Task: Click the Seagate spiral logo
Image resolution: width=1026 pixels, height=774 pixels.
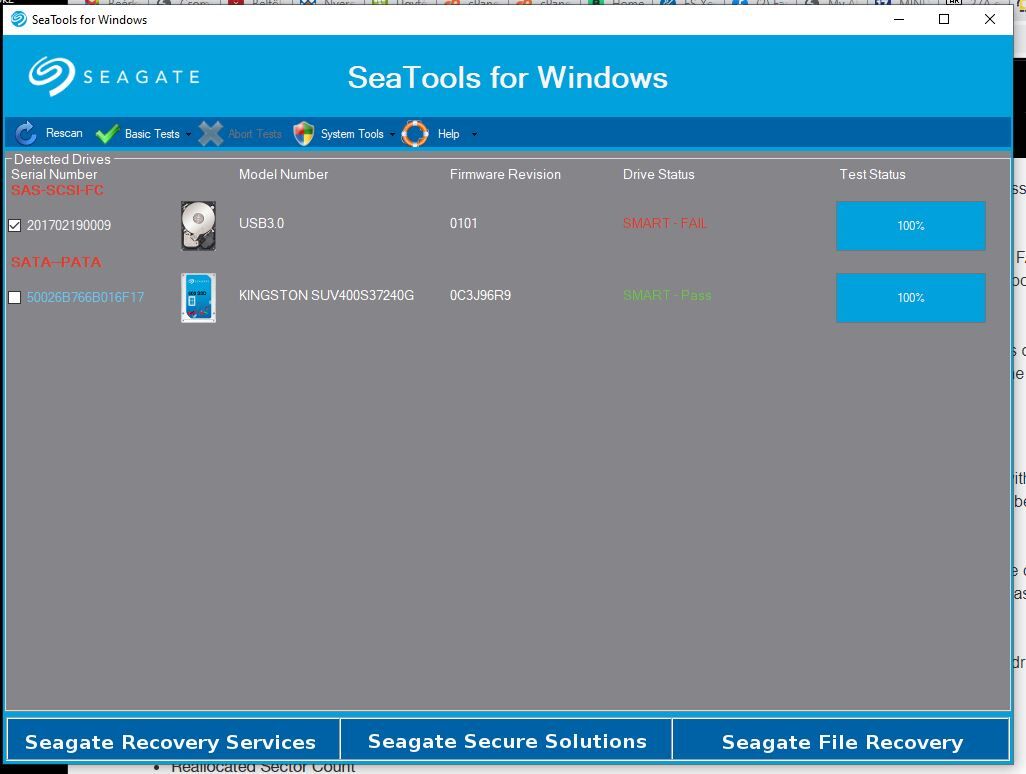Action: (x=51, y=76)
